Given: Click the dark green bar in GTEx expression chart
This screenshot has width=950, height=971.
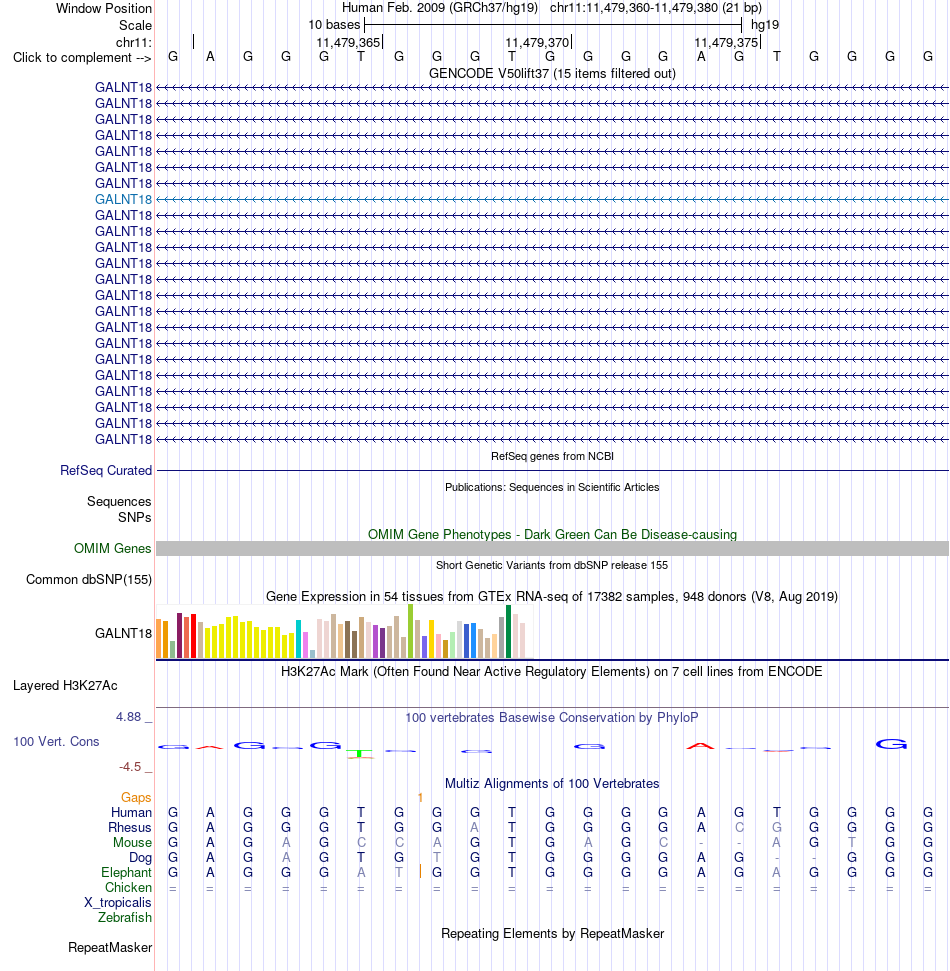Looking at the screenshot, I should coord(508,632).
